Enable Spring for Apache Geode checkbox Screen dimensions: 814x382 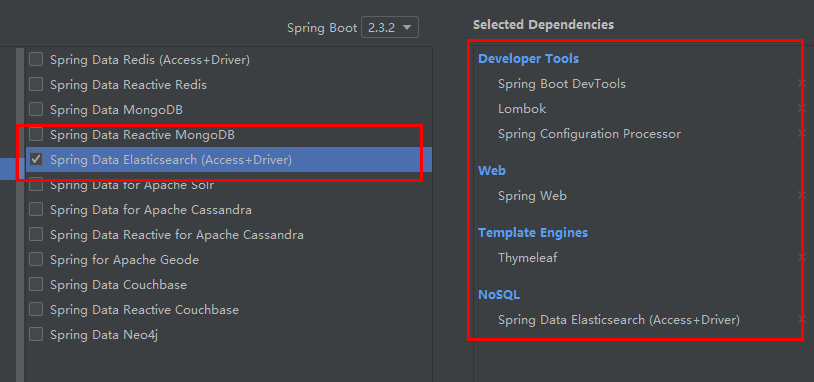[x=36, y=260]
